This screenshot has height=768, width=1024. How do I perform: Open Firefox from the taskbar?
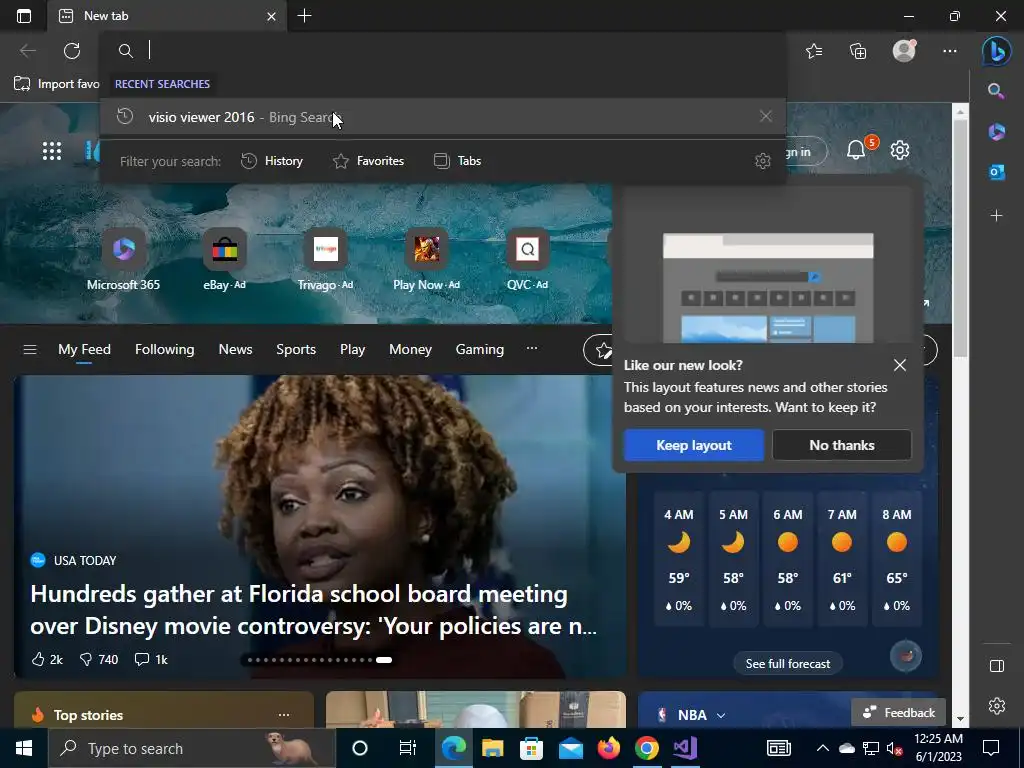pos(609,748)
